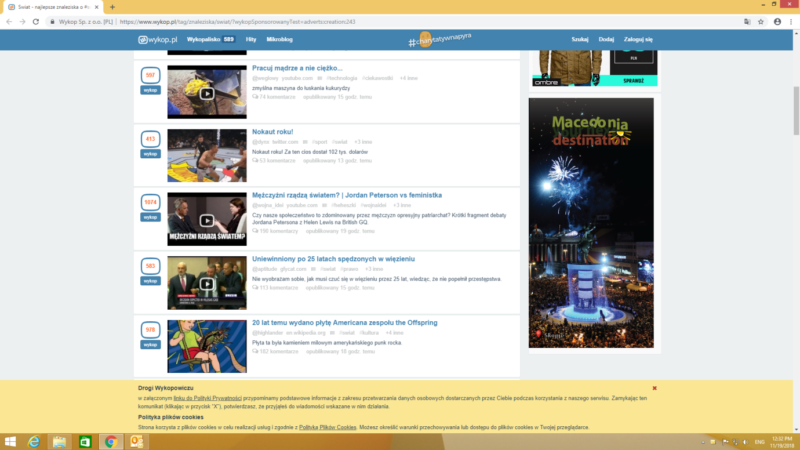Click vote count 597 box
The height and width of the screenshot is (450, 800).
(x=151, y=75)
